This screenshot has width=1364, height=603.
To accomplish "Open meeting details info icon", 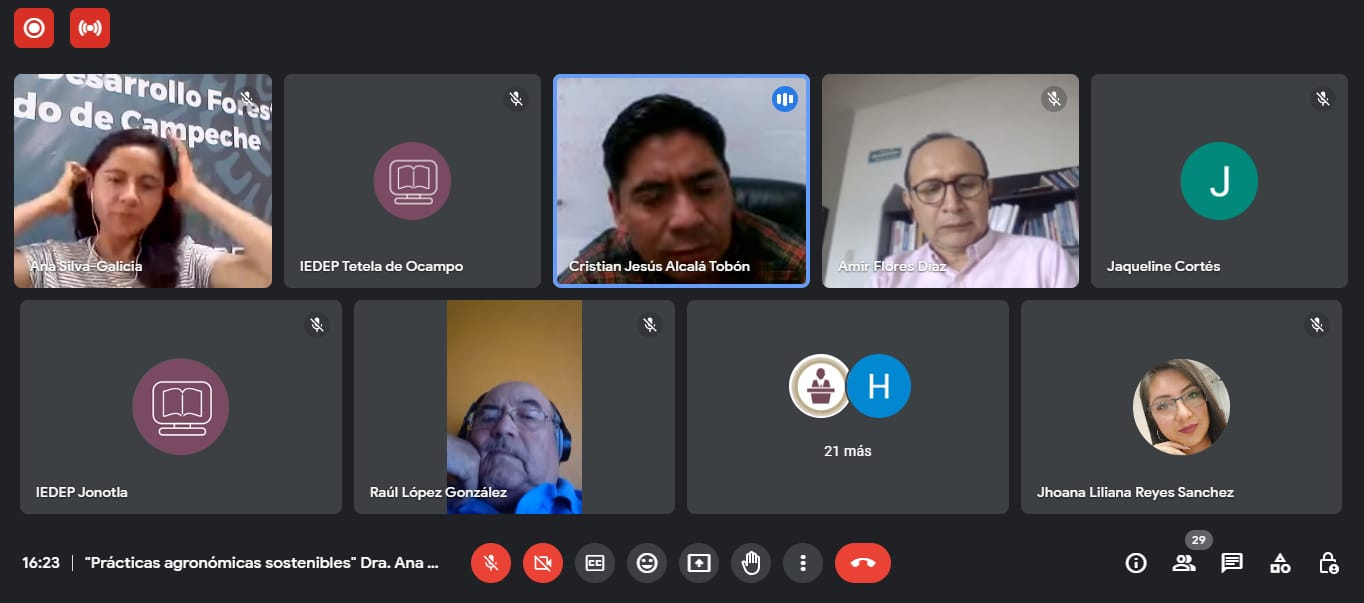I will tap(1135, 563).
